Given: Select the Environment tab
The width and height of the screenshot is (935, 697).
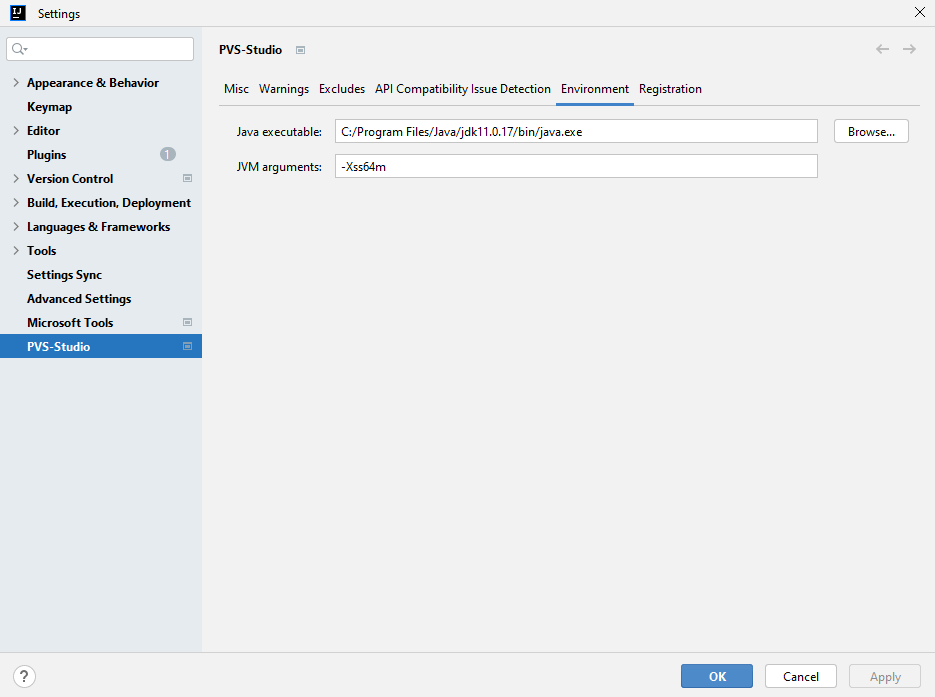Looking at the screenshot, I should [x=595, y=89].
